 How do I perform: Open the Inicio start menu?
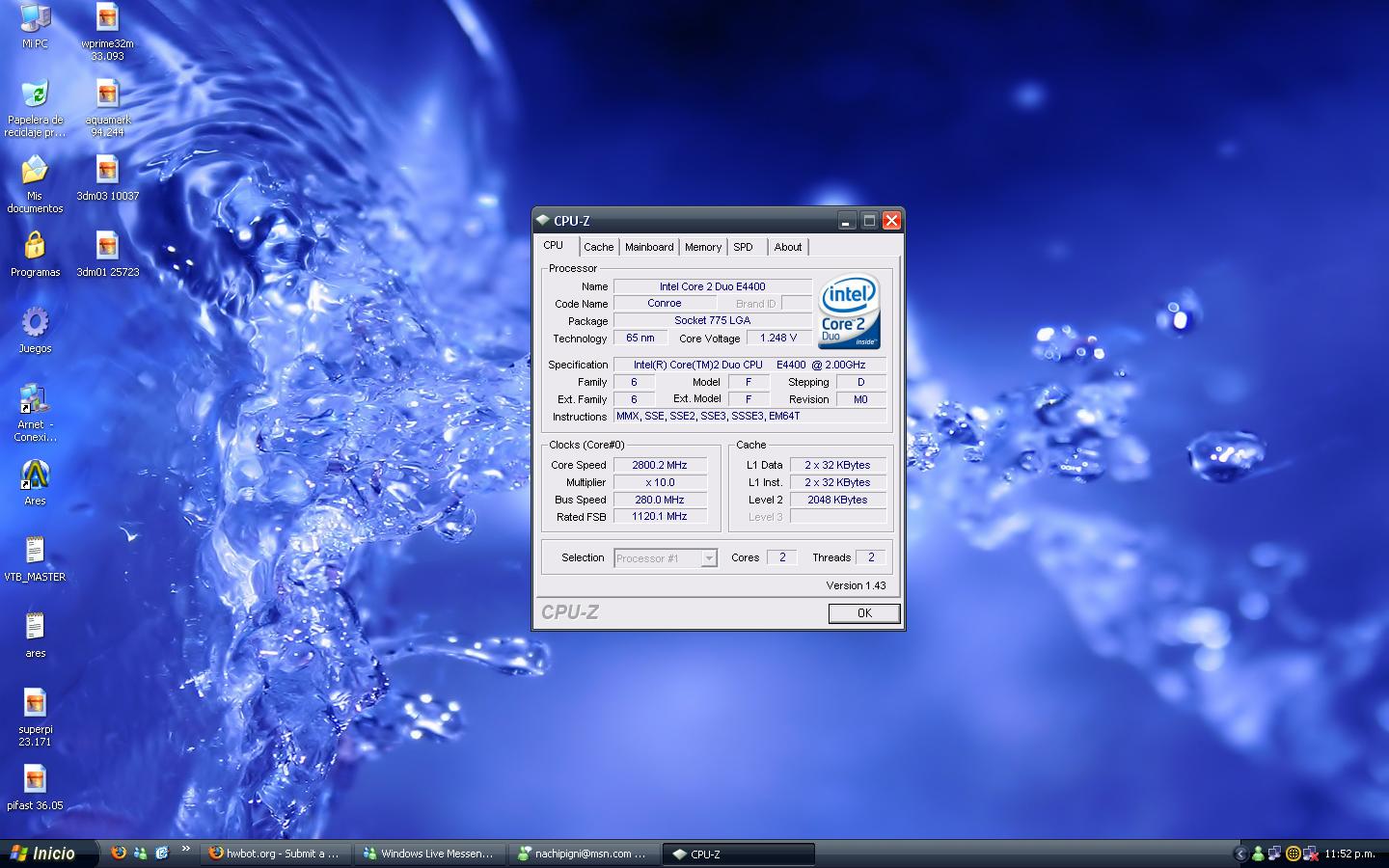click(x=50, y=854)
